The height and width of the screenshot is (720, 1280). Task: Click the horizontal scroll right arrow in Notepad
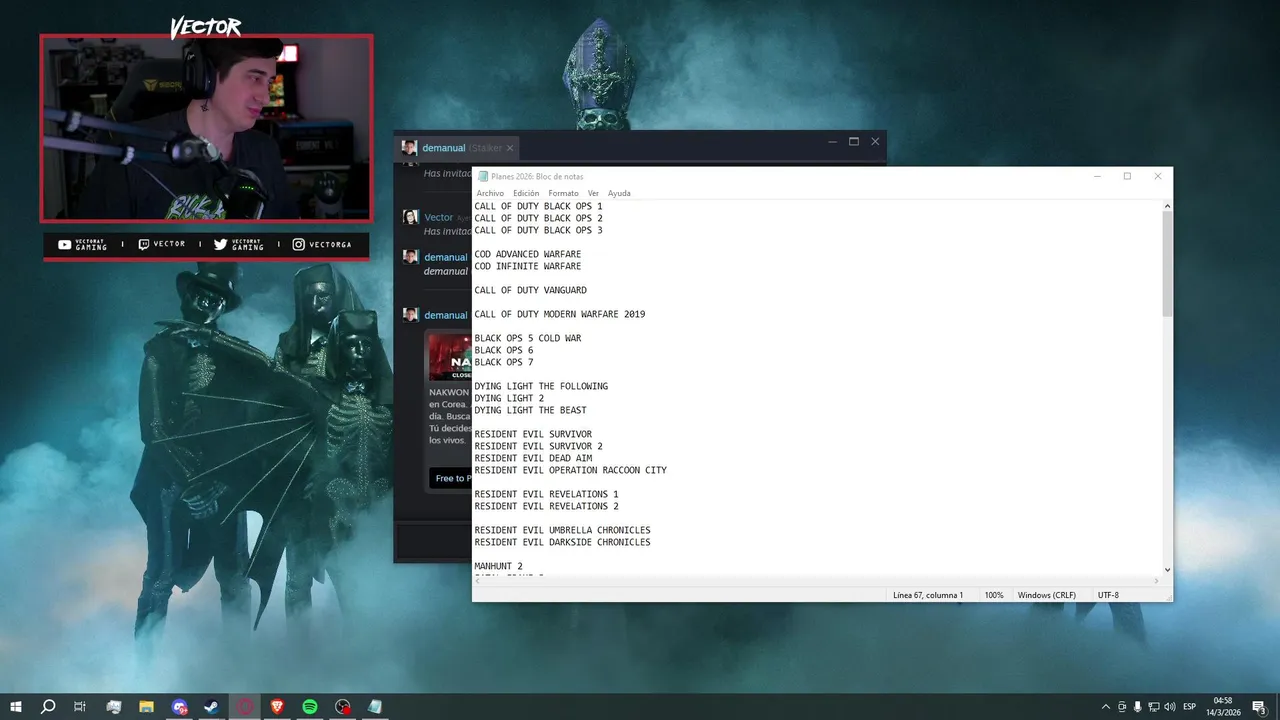[x=1157, y=581]
